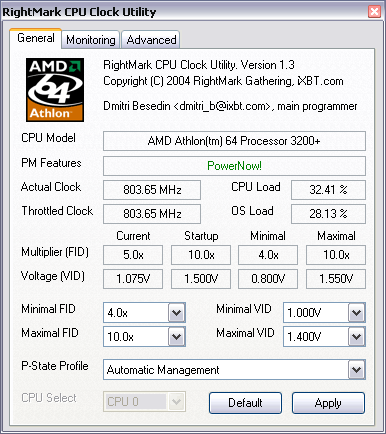
Task: Click the OS Load 28.13 % value
Action: pyautogui.click(x=328, y=214)
